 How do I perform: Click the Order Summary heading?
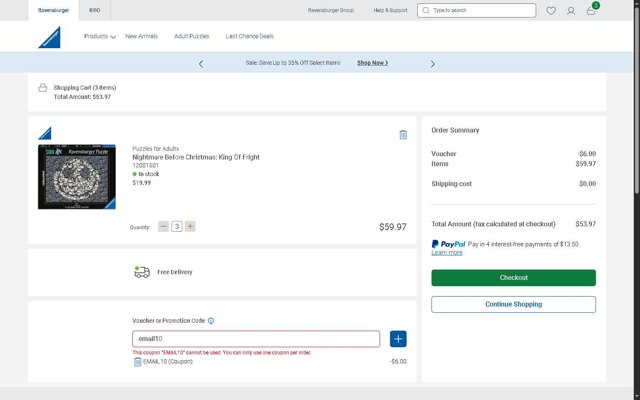tap(455, 130)
